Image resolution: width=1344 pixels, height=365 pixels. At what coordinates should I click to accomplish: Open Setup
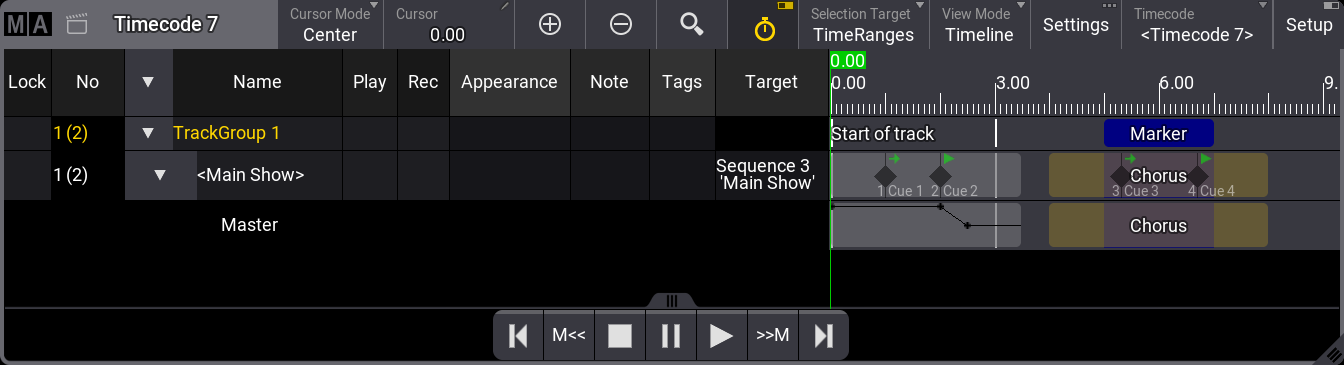click(1308, 25)
